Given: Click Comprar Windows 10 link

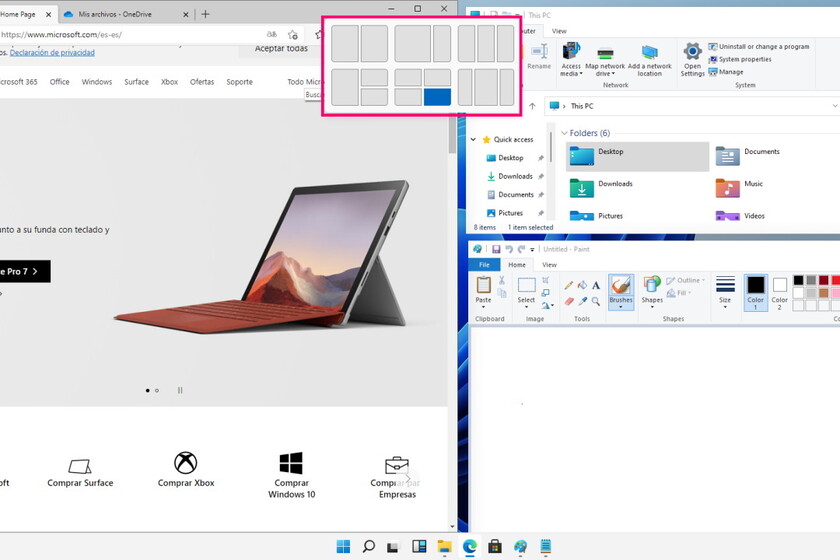Looking at the screenshot, I should pyautogui.click(x=291, y=475).
